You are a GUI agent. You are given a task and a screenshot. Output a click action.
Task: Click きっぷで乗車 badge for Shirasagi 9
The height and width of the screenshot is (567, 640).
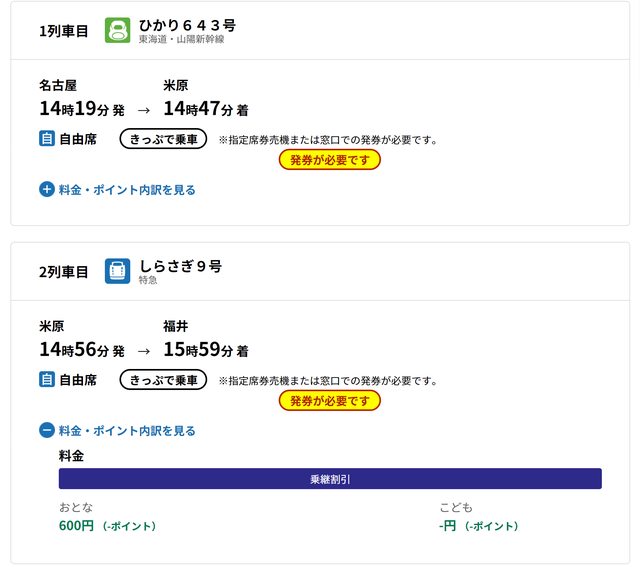(x=163, y=380)
